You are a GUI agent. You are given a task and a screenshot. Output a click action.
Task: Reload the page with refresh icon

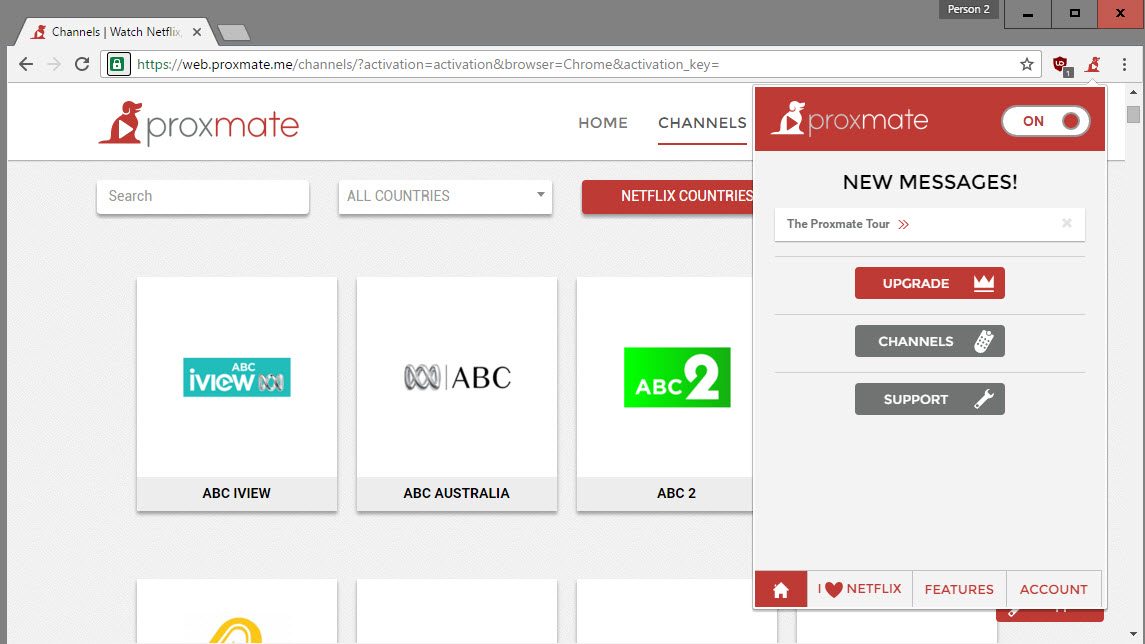pos(82,64)
